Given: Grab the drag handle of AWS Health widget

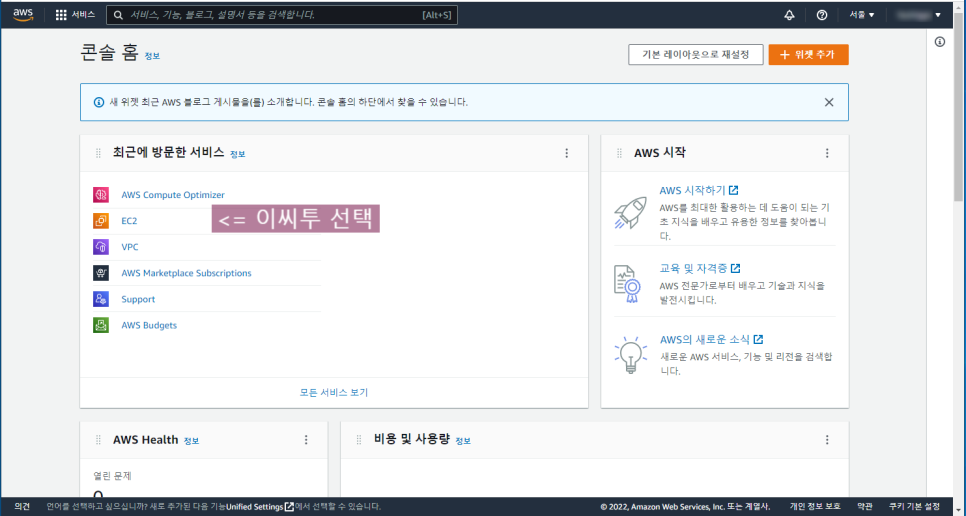Looking at the screenshot, I should point(98,440).
